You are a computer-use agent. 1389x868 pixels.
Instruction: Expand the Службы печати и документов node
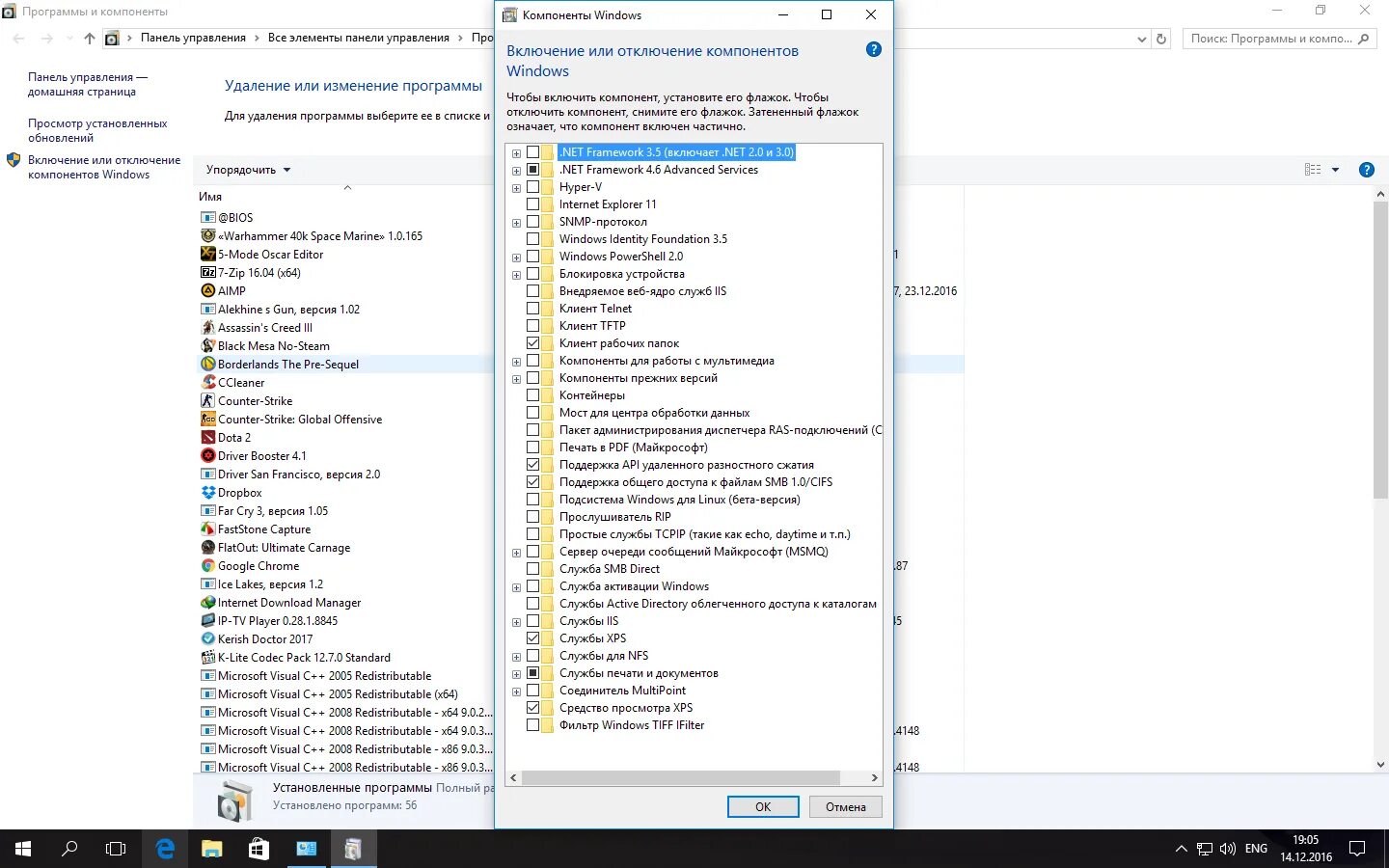point(516,674)
